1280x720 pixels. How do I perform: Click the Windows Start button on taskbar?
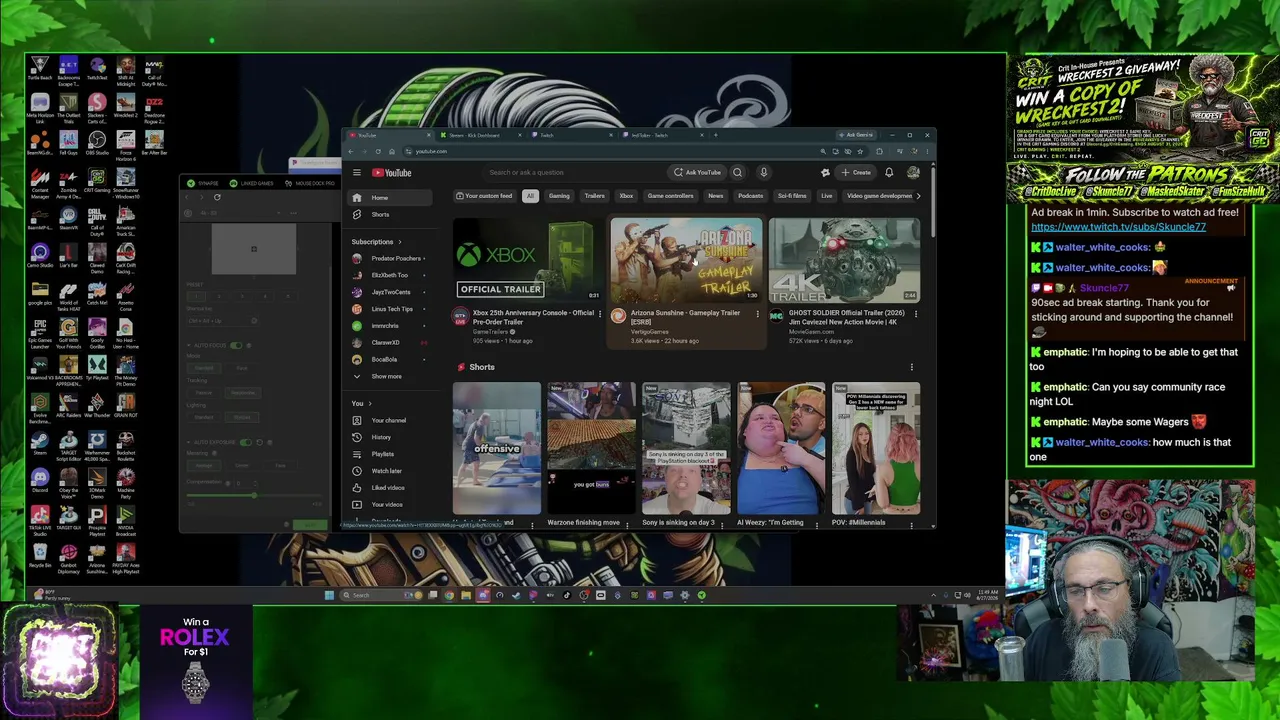click(x=329, y=595)
